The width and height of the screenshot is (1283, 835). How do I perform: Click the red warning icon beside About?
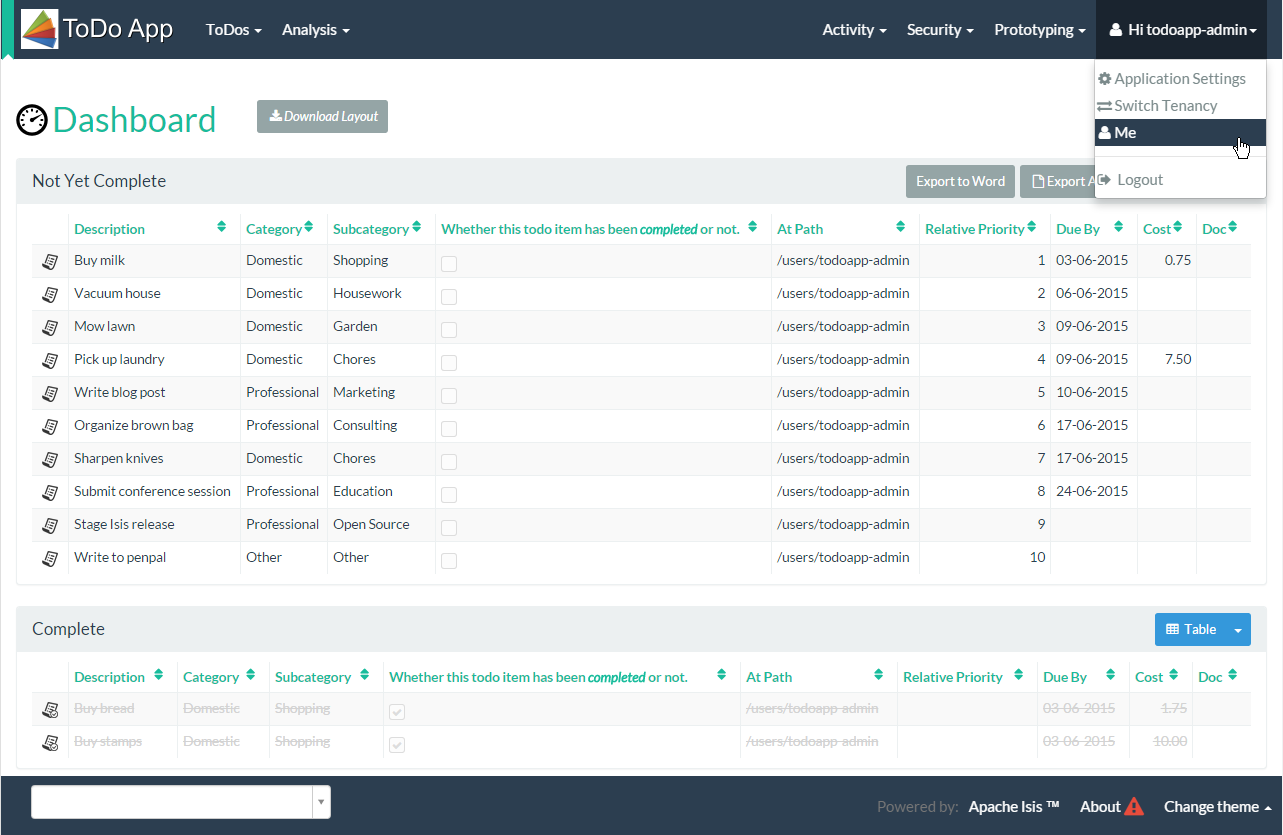click(1134, 806)
